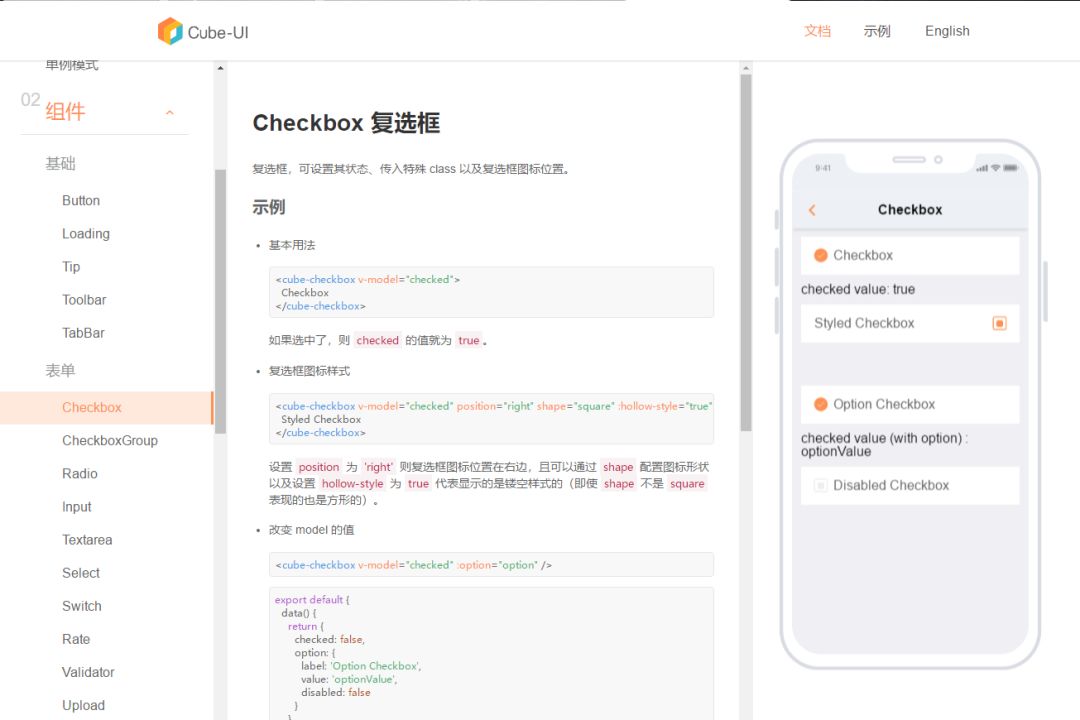Open the Switch component page
Viewport: 1080px width, 720px height.
[x=81, y=606]
